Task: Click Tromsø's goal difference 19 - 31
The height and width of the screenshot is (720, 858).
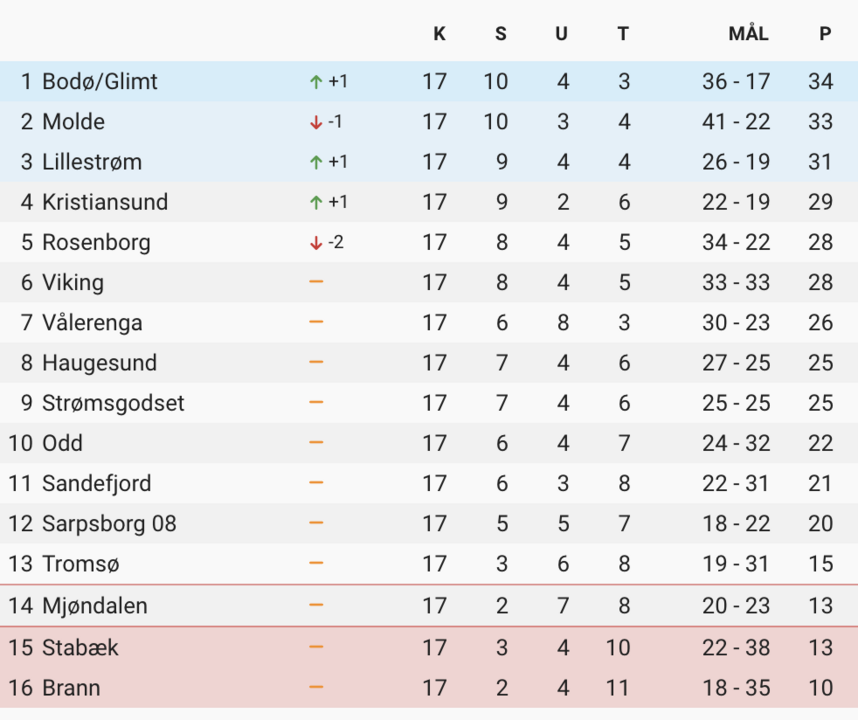Action: click(x=736, y=564)
